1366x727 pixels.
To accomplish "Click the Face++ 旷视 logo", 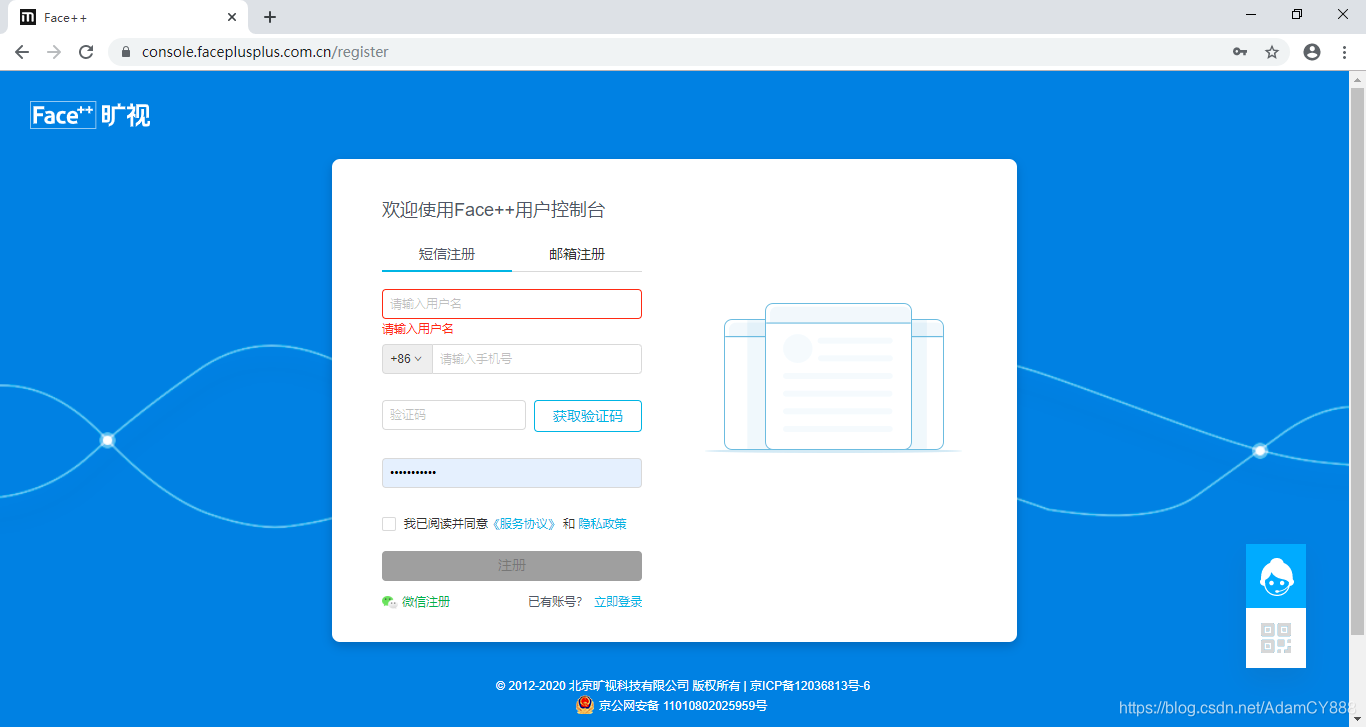I will tap(90, 115).
